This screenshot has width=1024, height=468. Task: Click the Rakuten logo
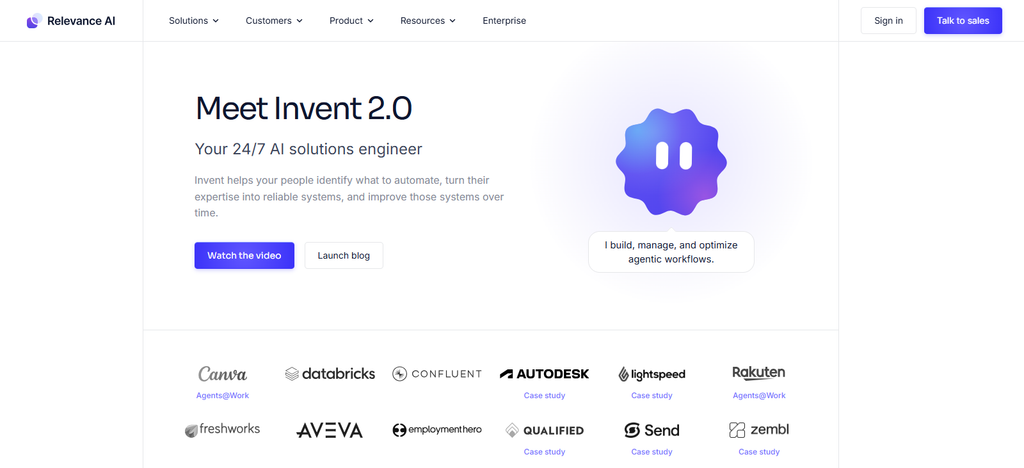(x=759, y=373)
